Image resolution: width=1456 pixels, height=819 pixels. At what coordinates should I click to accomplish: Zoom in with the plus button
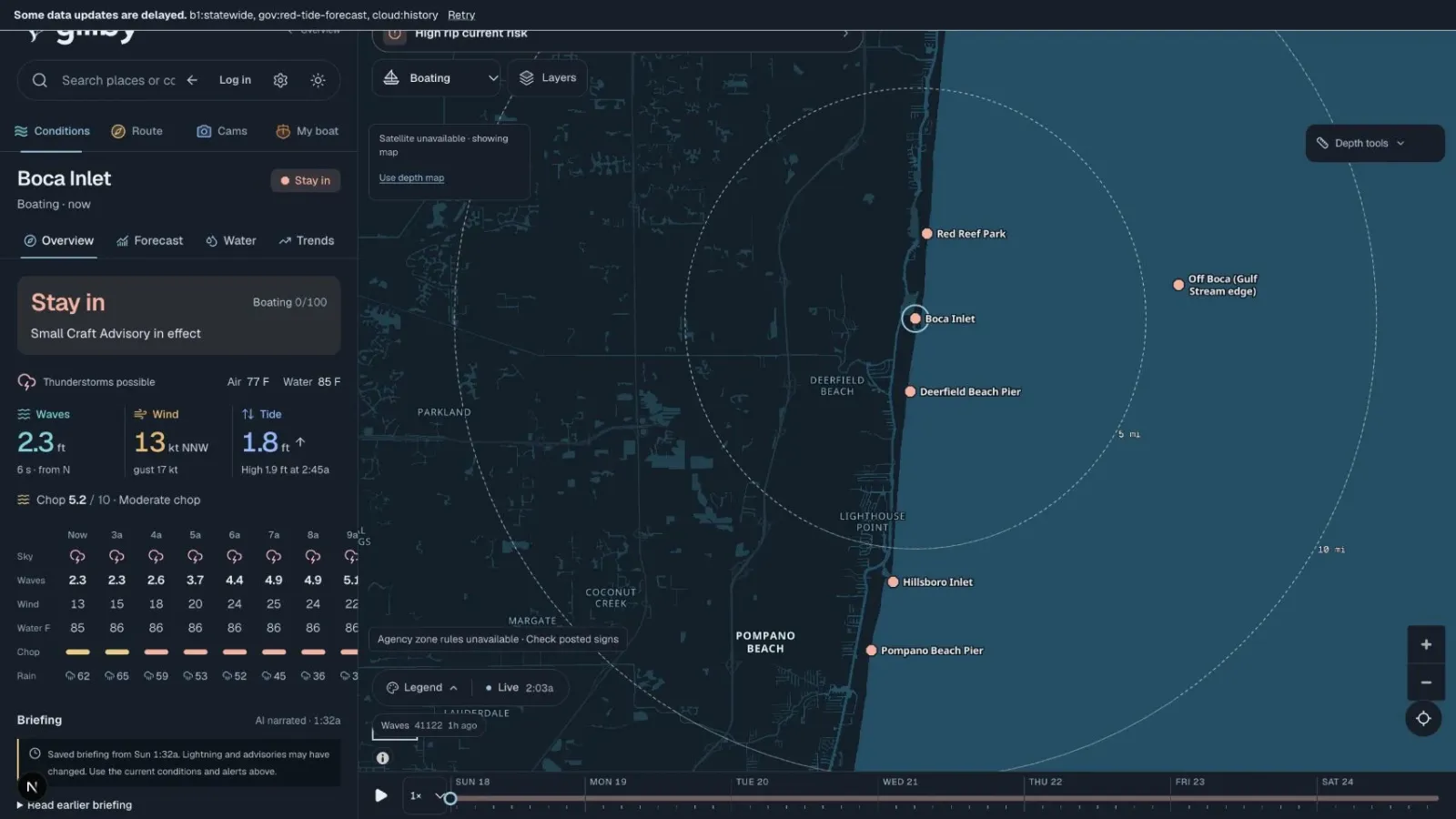point(1425,644)
